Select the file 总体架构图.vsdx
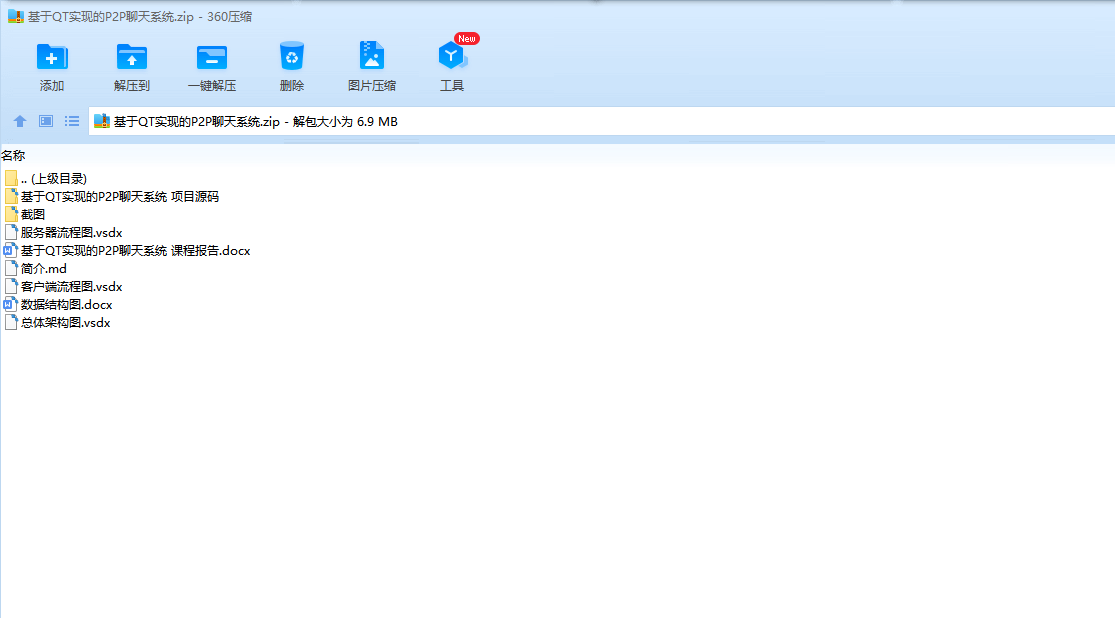This screenshot has width=1115, height=618. 58,322
